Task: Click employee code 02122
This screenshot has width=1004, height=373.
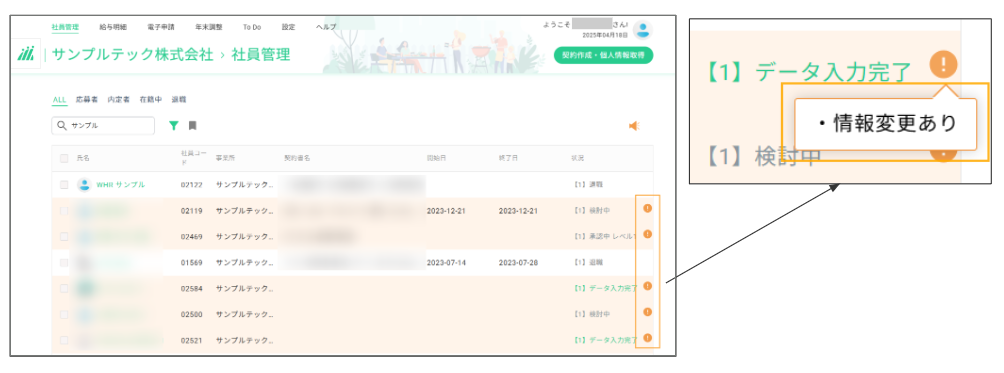Action: pyautogui.click(x=191, y=184)
